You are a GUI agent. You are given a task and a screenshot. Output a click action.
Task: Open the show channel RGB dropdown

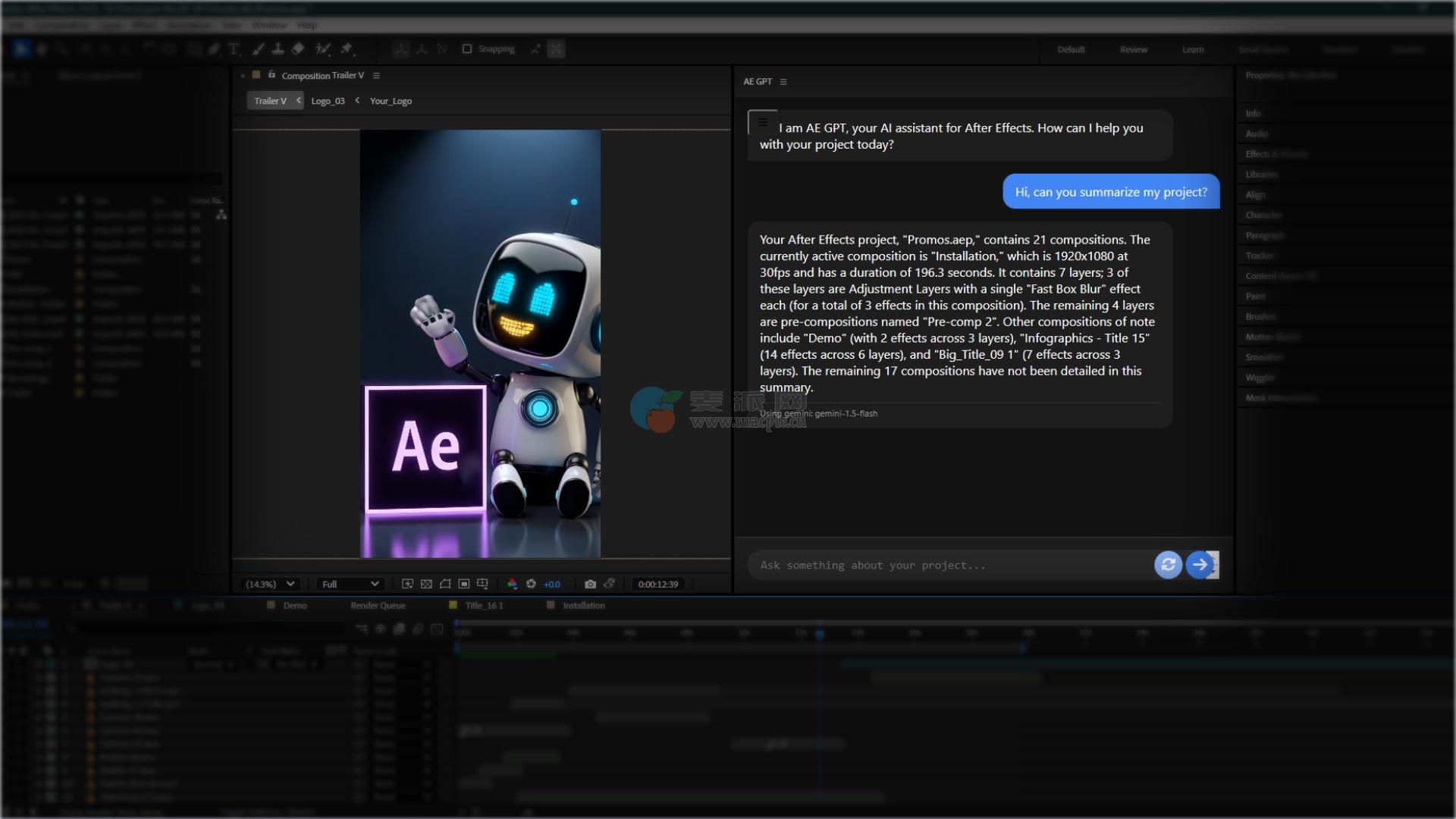[x=513, y=584]
